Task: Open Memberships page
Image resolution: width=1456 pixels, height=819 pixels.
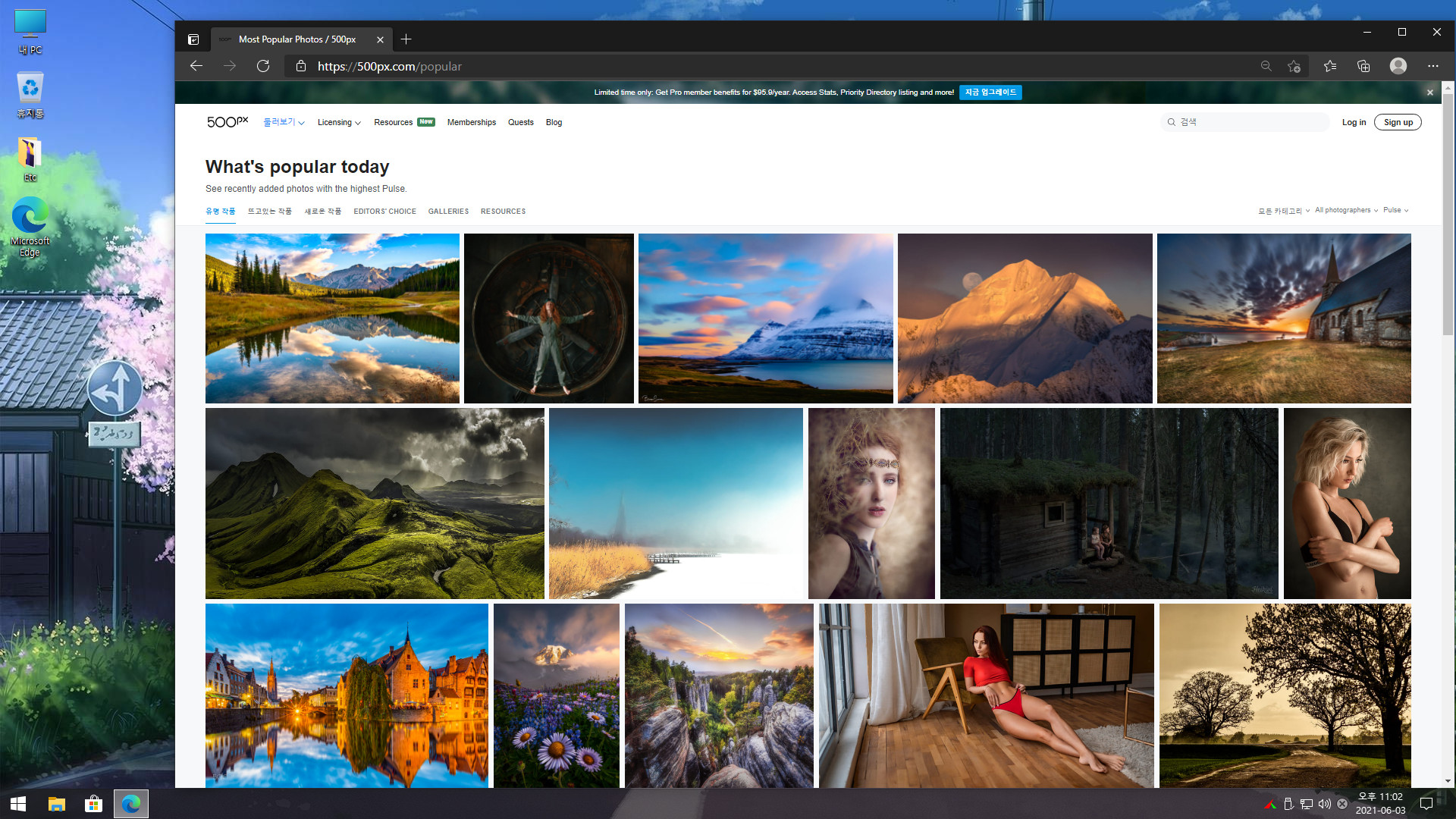Action: point(471,122)
